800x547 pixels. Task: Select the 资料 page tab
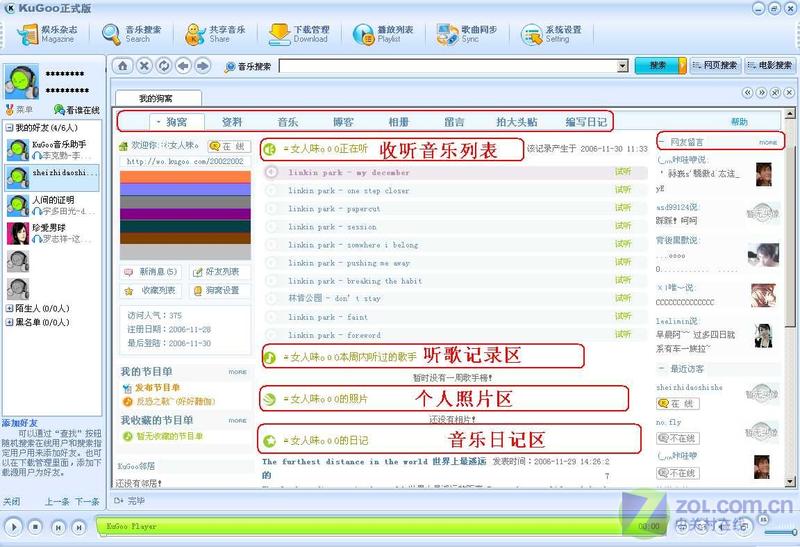click(x=232, y=122)
